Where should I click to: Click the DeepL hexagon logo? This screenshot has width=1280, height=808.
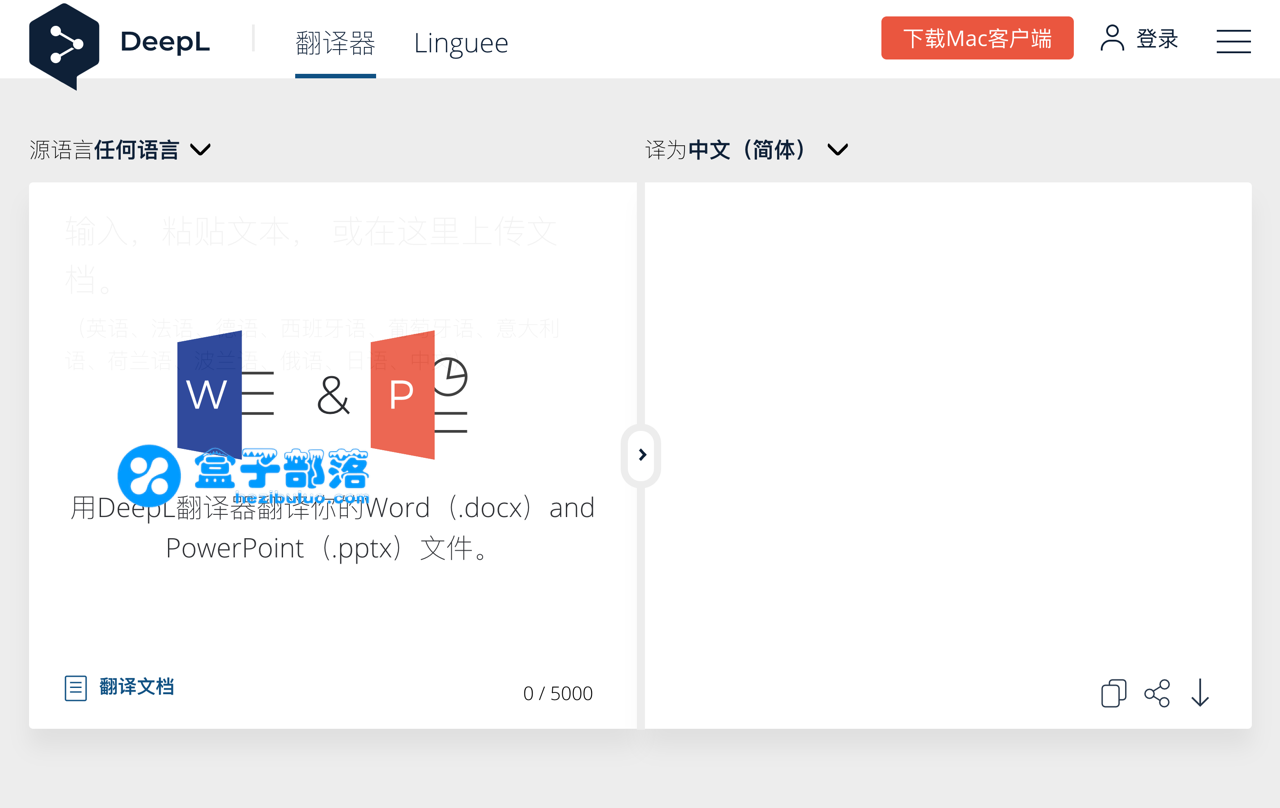coord(64,46)
